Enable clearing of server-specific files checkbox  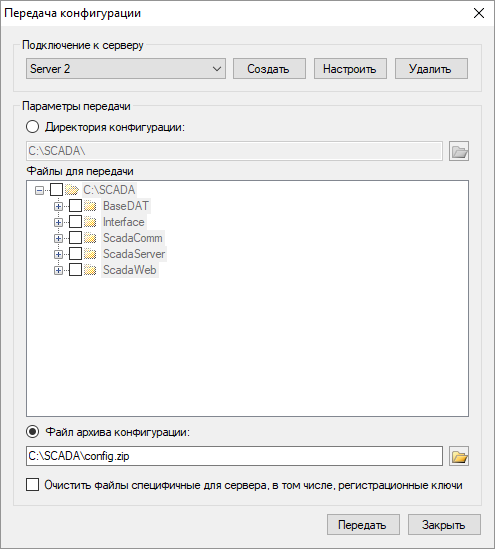33,485
